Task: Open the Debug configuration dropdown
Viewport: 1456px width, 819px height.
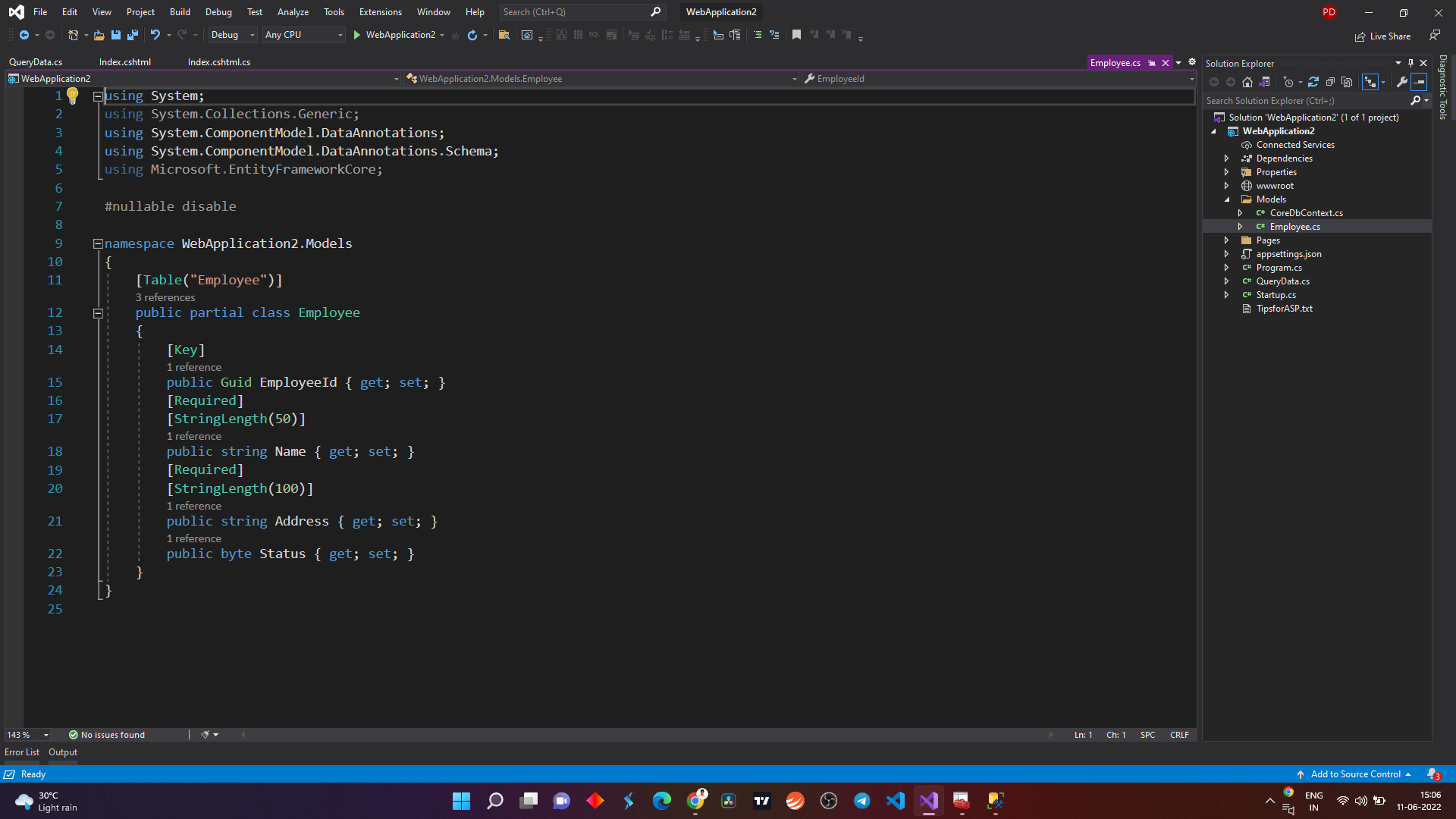Action: [x=232, y=35]
